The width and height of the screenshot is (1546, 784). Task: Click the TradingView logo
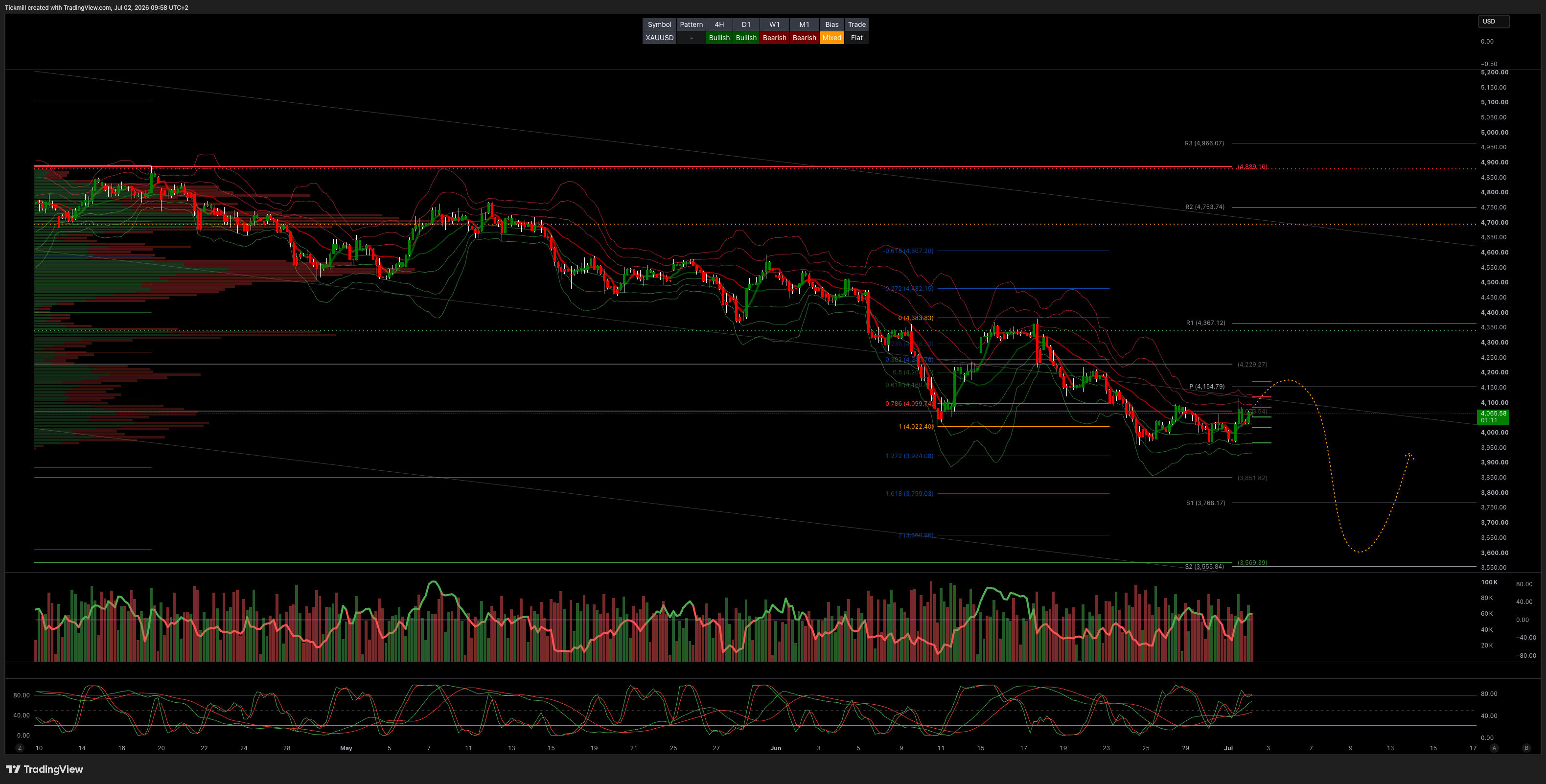[x=45, y=769]
